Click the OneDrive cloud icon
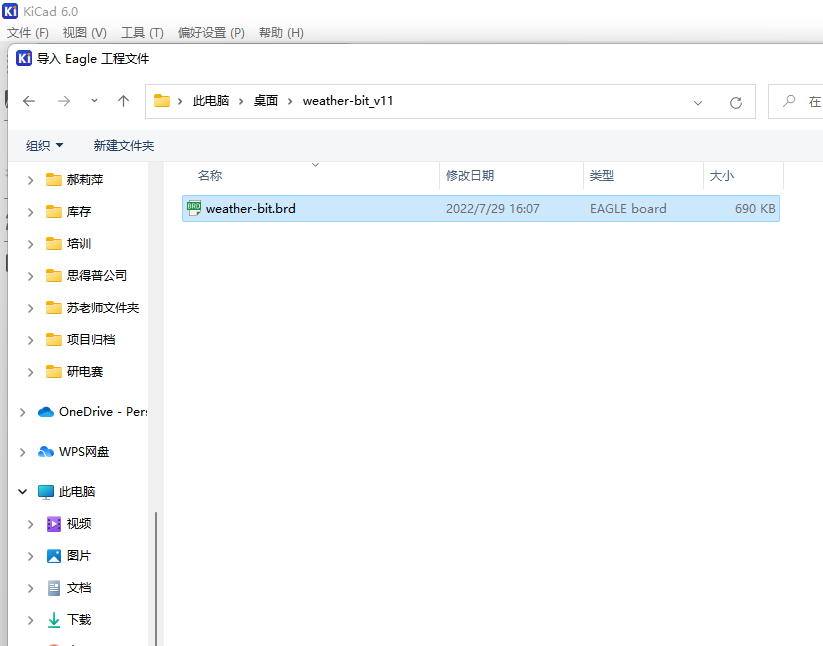 point(46,412)
